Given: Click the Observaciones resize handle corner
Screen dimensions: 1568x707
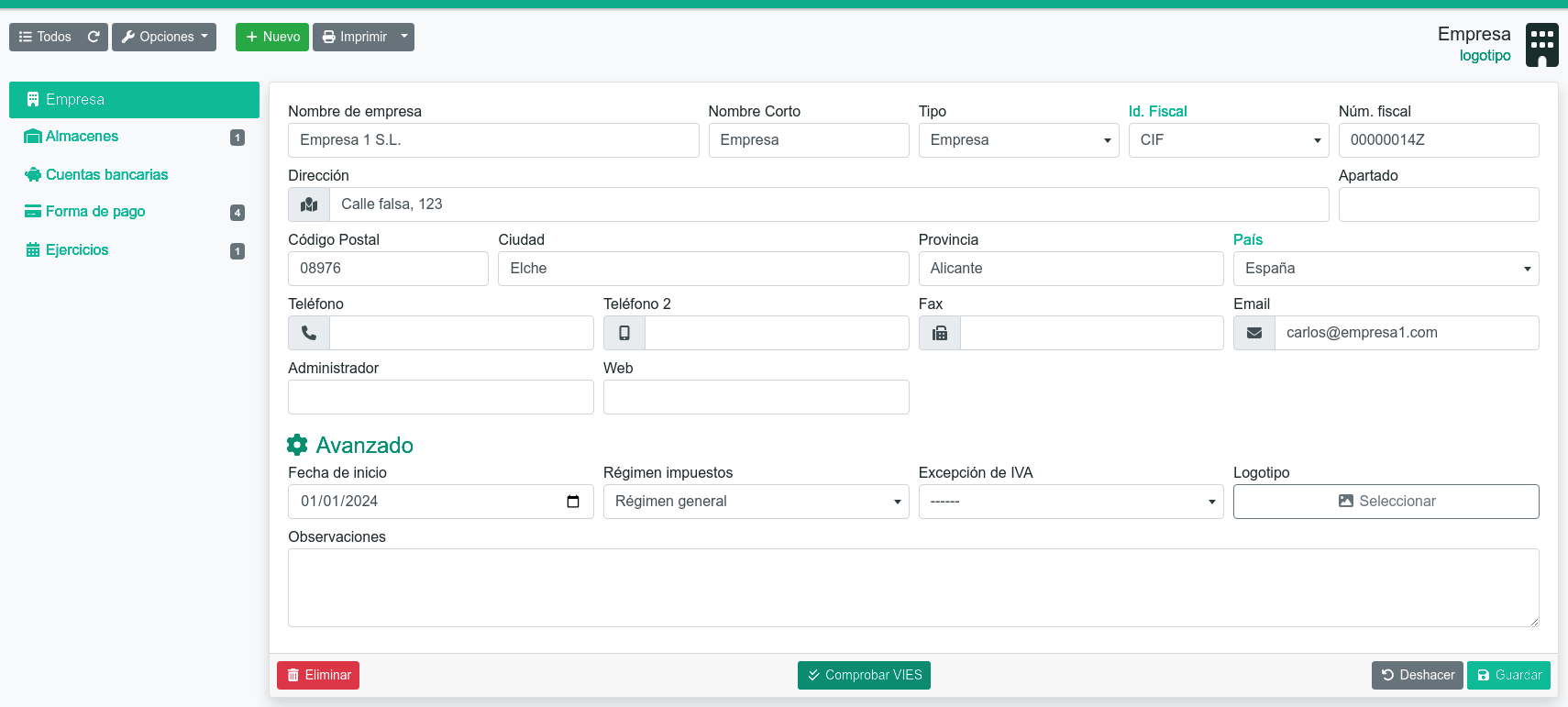Looking at the screenshot, I should click(x=1534, y=622).
